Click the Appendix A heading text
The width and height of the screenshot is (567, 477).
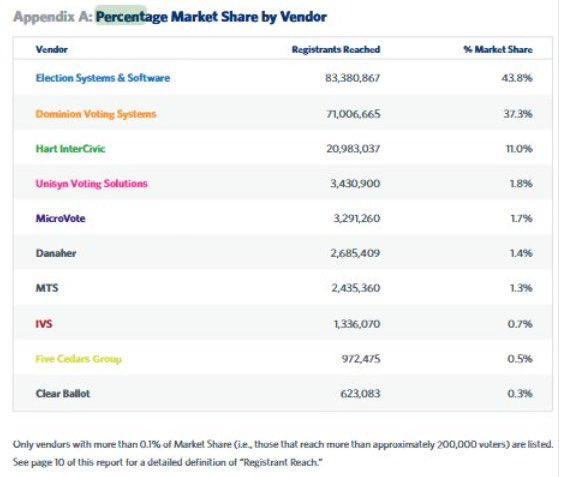(53, 17)
